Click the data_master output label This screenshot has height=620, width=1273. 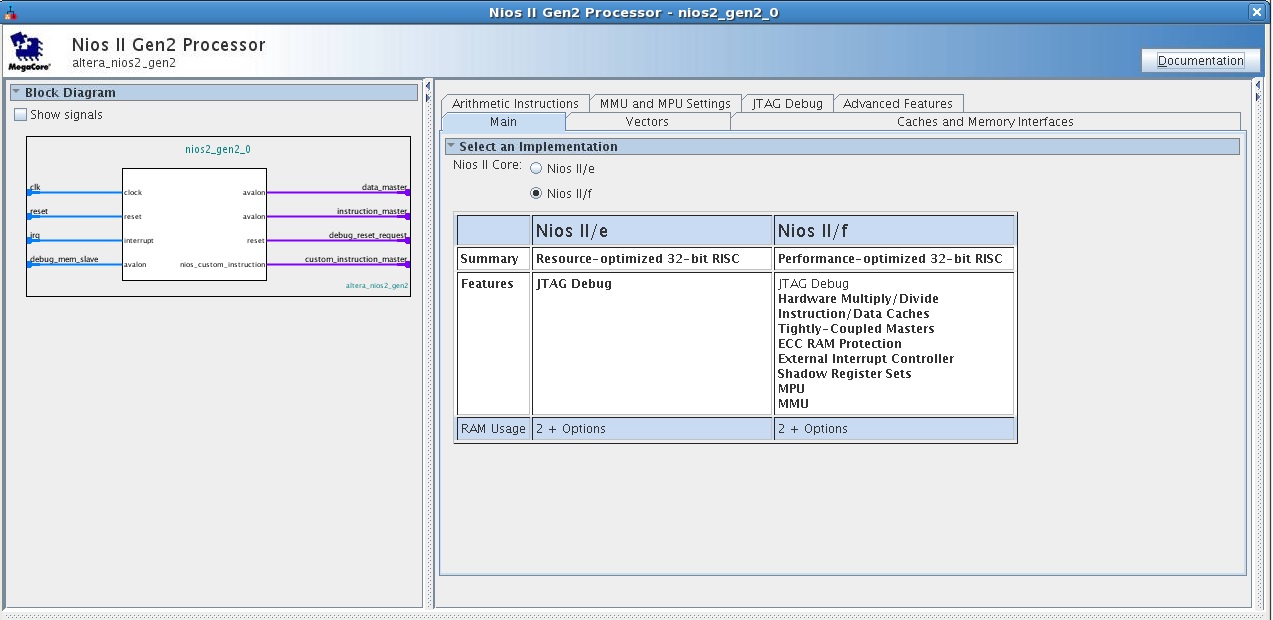(x=384, y=187)
